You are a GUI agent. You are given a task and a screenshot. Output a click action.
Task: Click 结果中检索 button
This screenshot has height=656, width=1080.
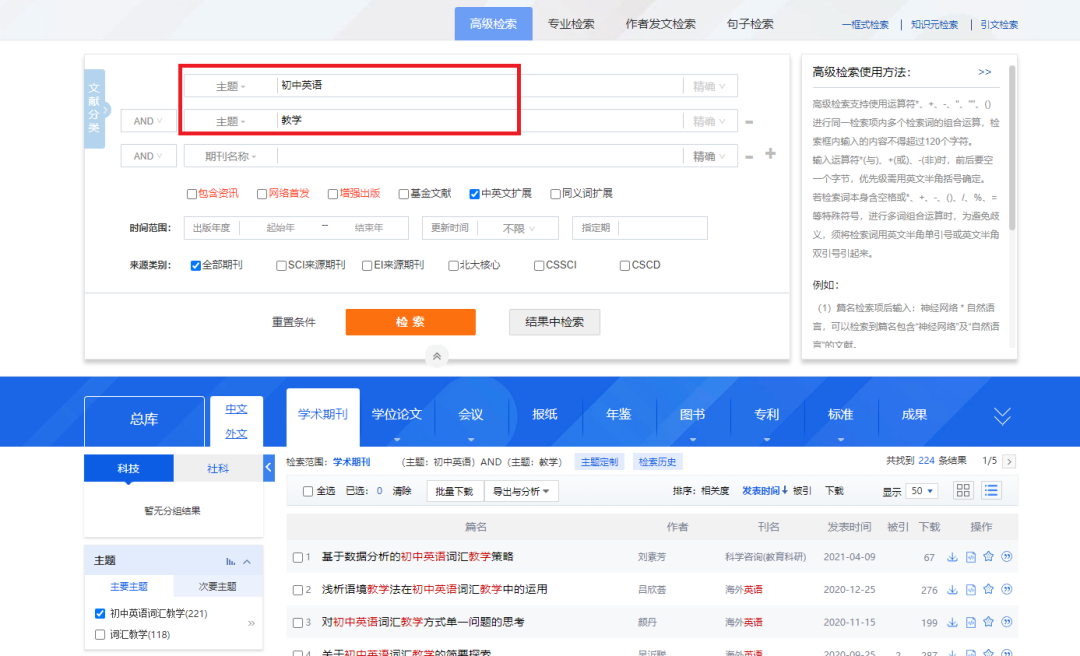554,322
